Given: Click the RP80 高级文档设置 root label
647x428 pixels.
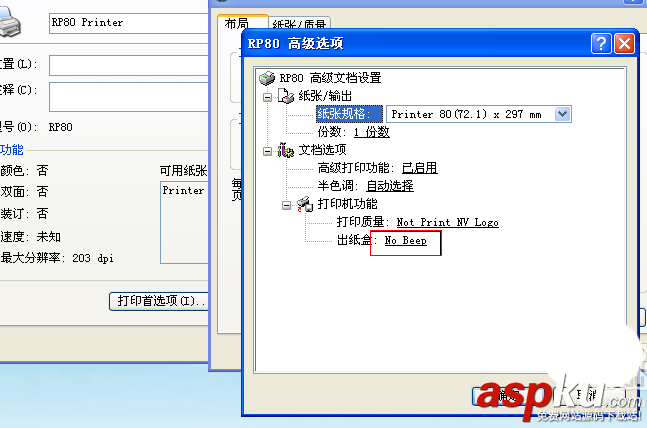Looking at the screenshot, I should coord(331,78).
